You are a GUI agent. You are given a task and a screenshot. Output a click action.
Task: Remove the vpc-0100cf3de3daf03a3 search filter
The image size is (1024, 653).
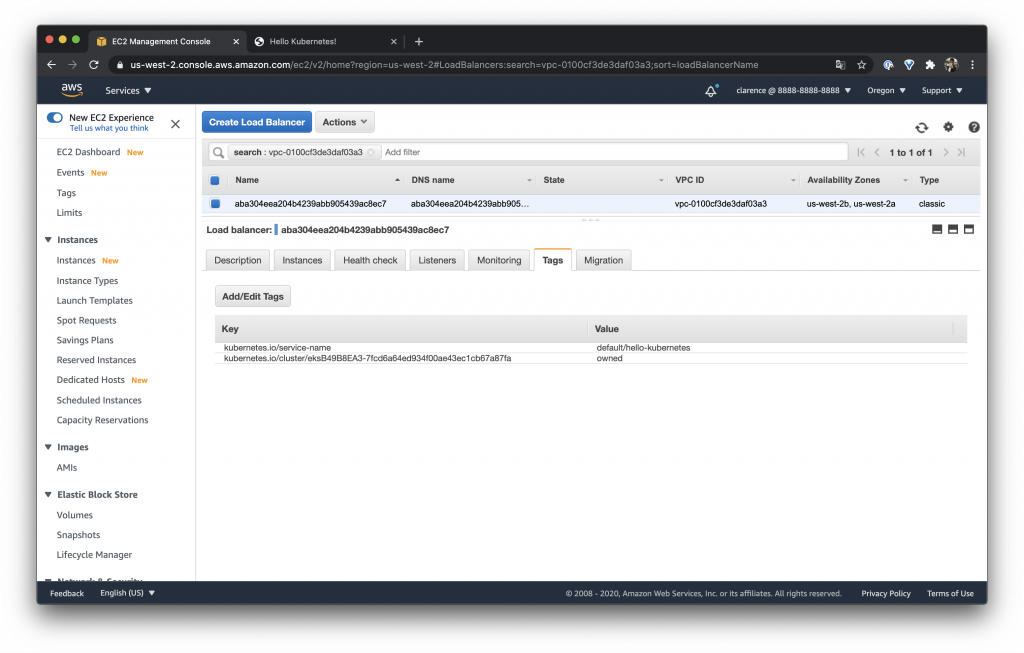(x=370, y=152)
